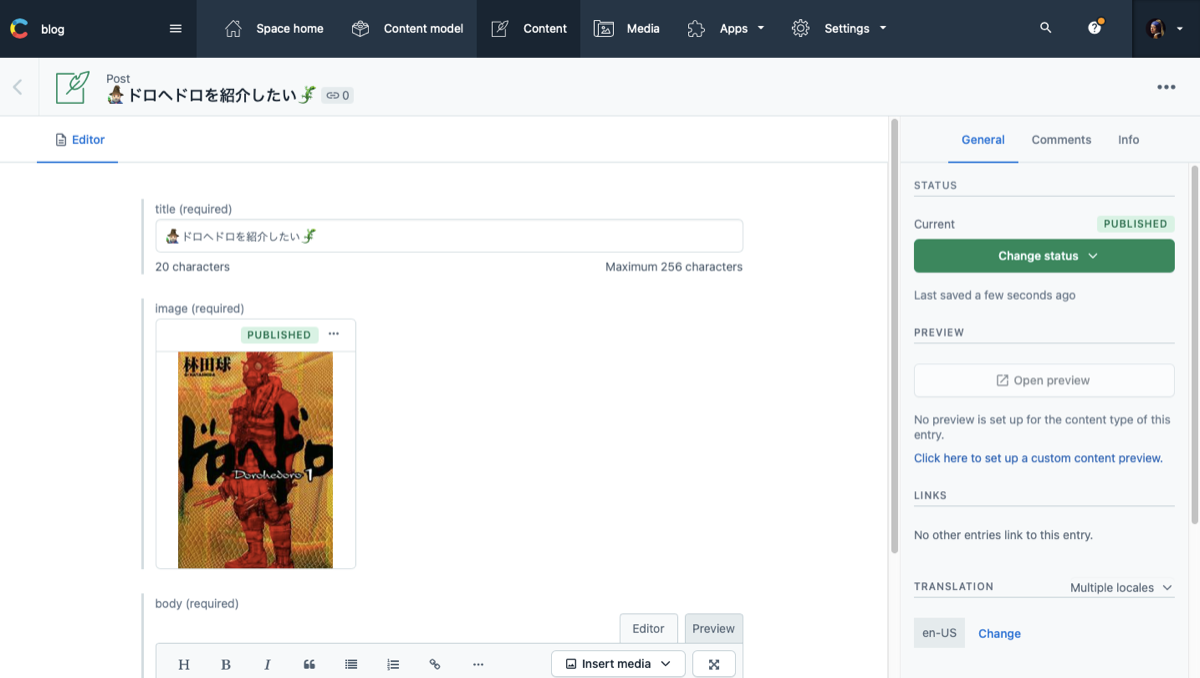
Task: Click the 'Last saved a few seconds ago' text
Action: tap(995, 296)
